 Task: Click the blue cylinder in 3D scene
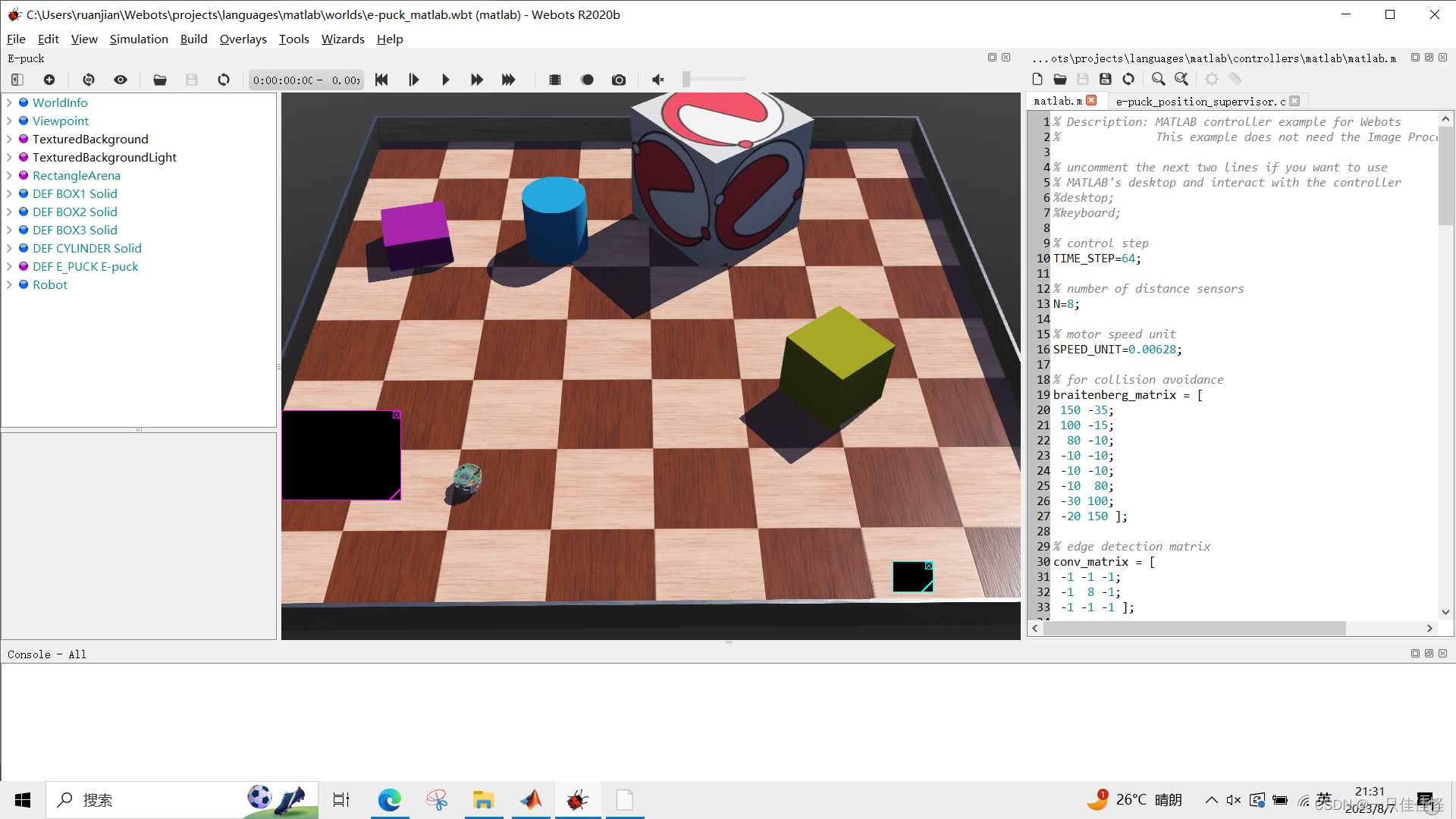pyautogui.click(x=554, y=219)
